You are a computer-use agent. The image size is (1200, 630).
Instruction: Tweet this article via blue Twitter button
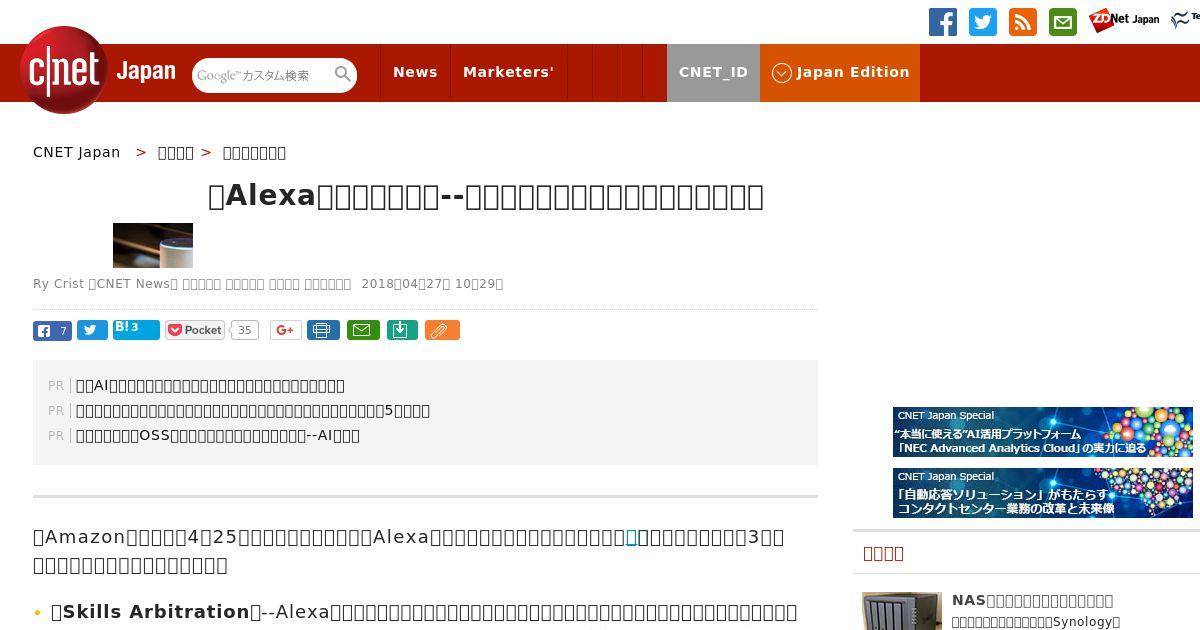click(x=92, y=330)
